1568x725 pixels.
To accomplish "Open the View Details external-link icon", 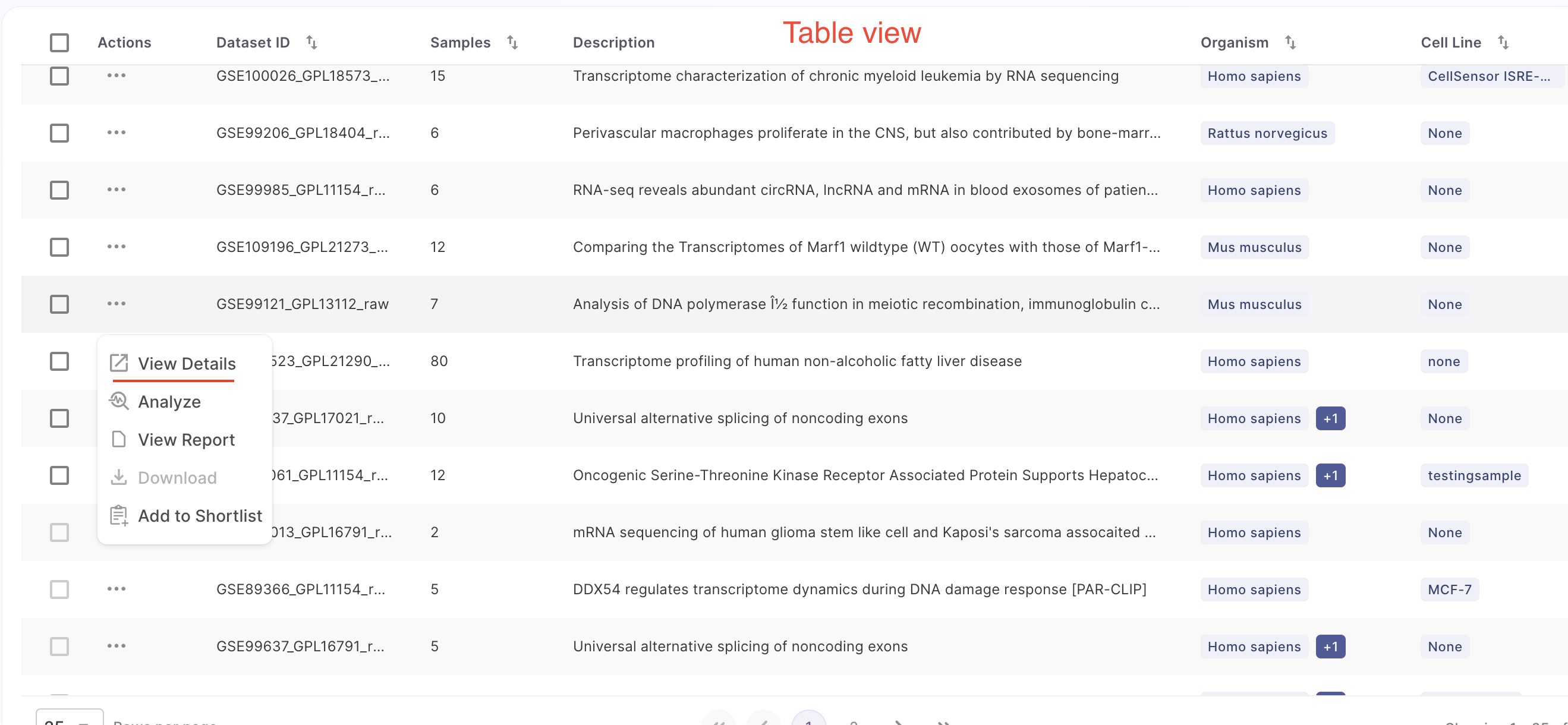I will 119,362.
